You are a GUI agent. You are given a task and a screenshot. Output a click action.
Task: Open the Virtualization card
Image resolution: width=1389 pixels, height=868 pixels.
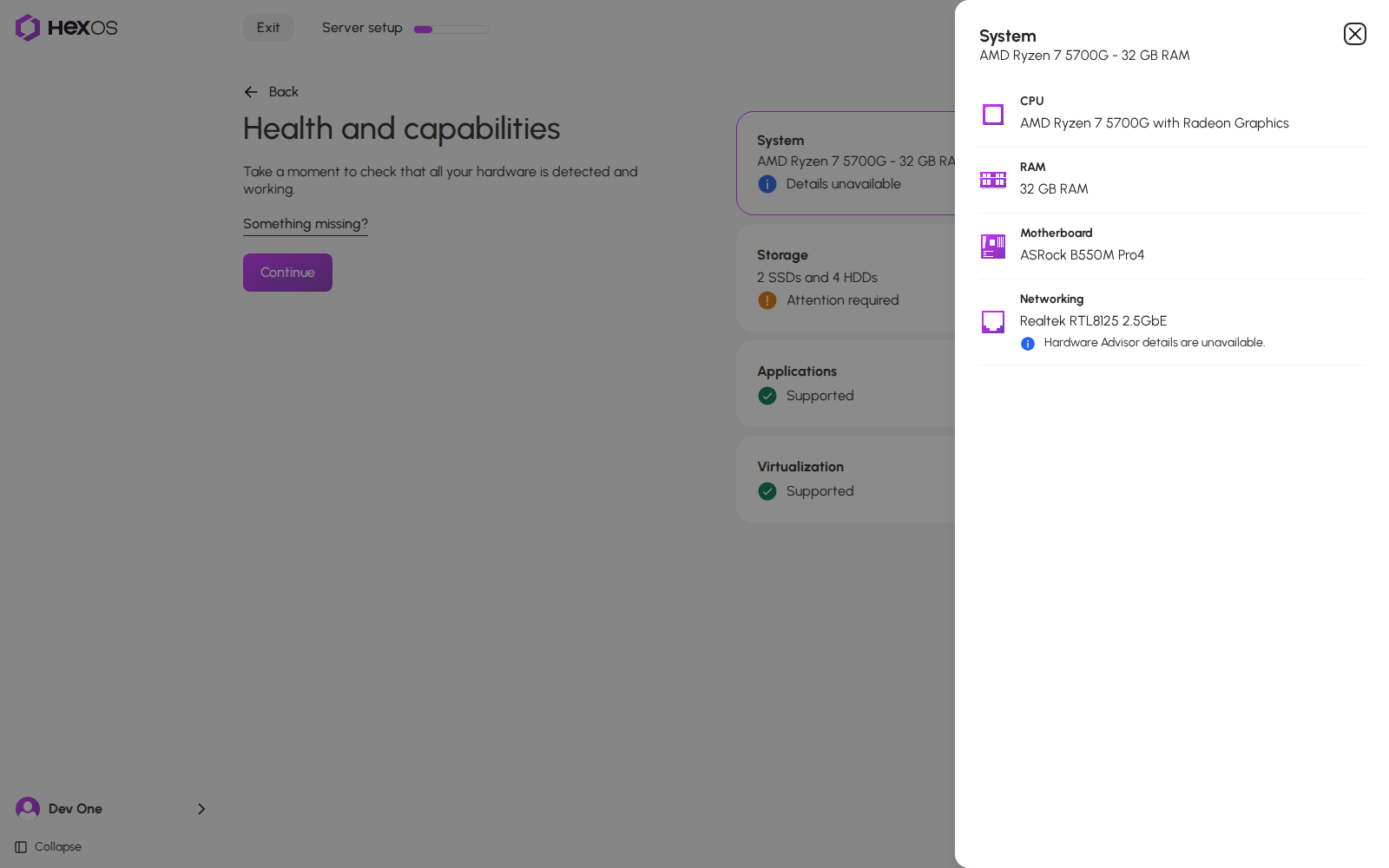[846, 479]
